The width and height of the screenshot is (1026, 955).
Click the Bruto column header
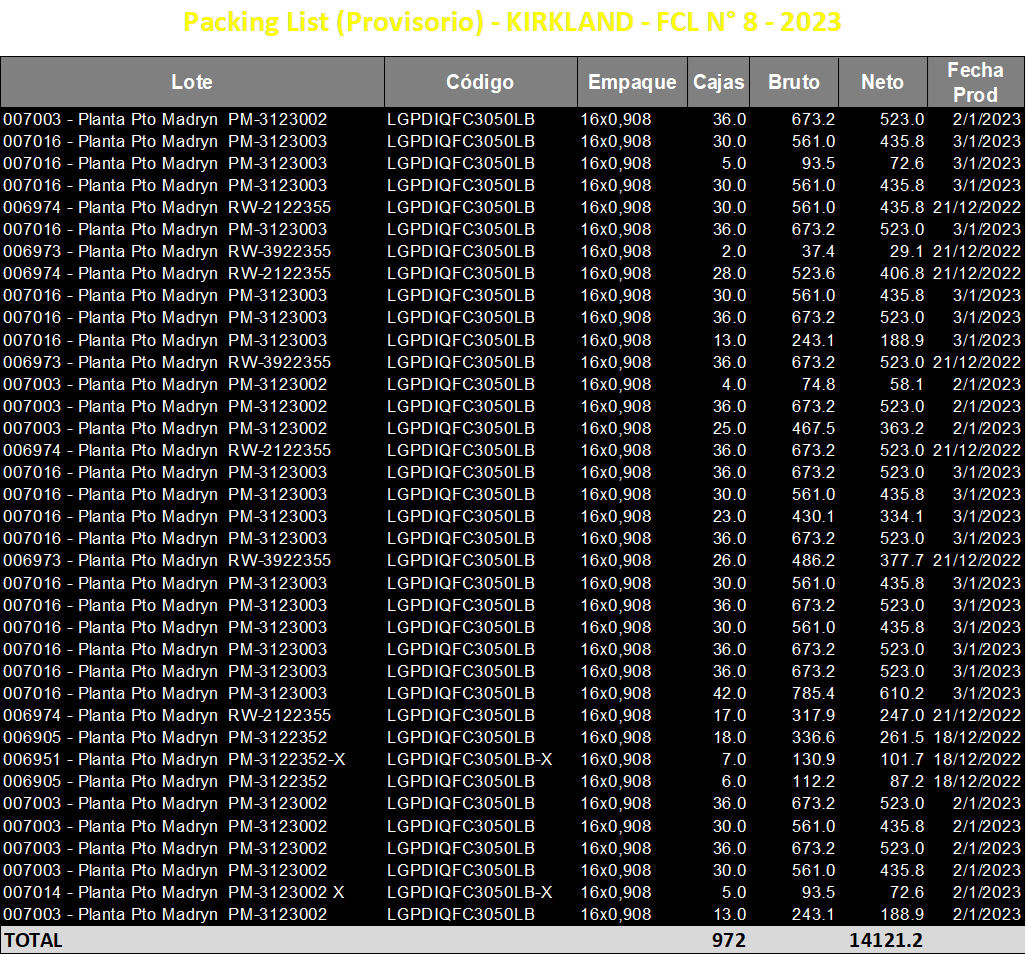point(794,82)
